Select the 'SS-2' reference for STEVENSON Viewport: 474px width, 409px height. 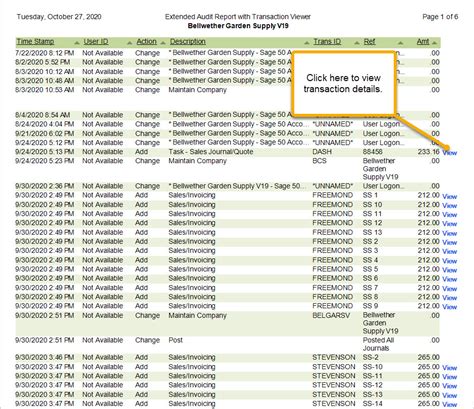[x=371, y=357]
